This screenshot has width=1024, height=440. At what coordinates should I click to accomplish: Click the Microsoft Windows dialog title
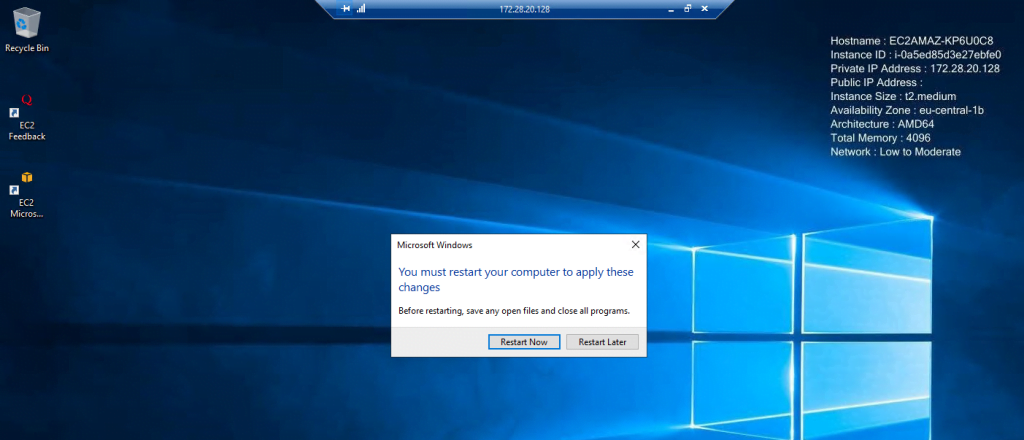(x=434, y=245)
